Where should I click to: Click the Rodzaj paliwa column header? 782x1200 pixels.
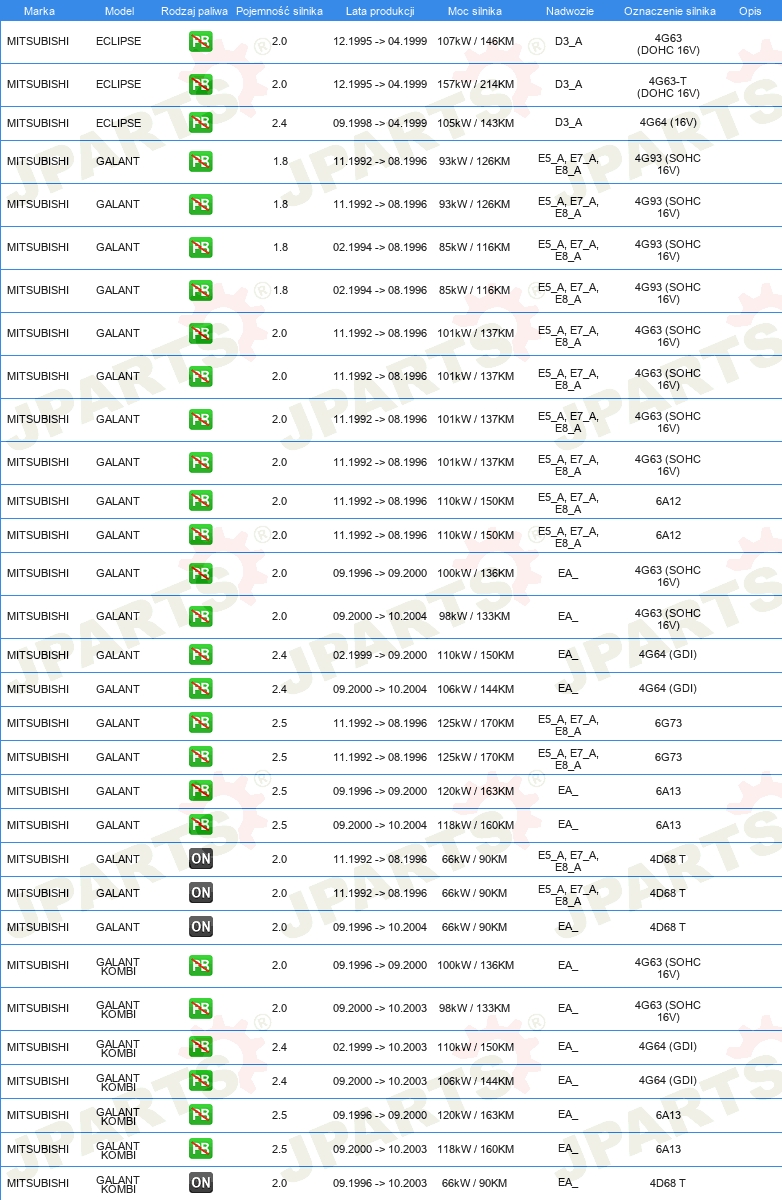tap(195, 11)
